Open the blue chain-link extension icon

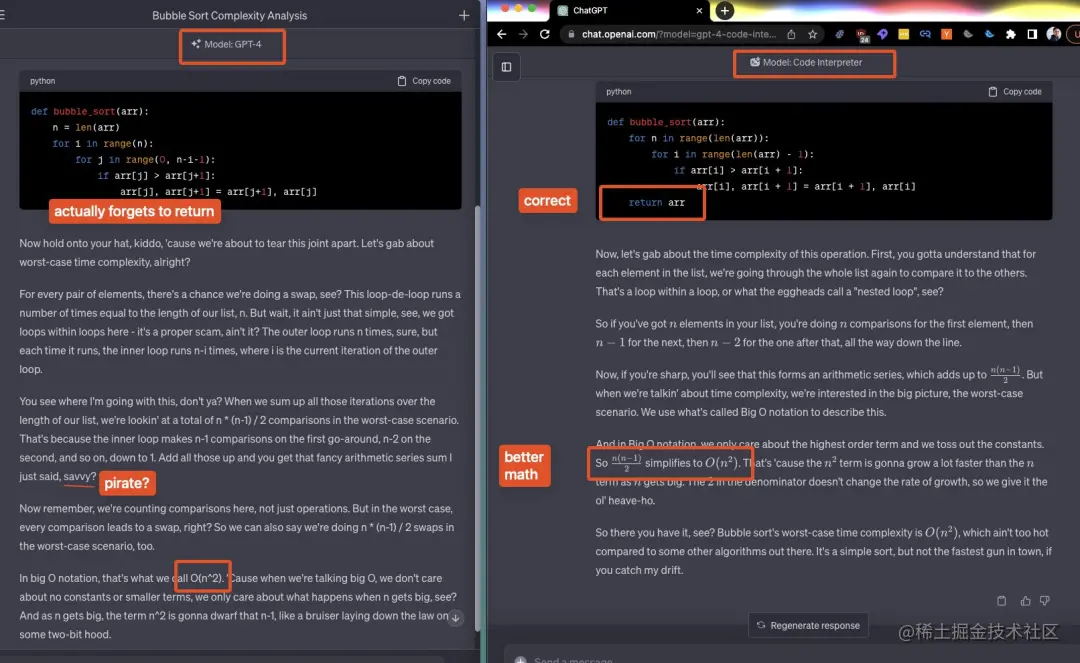point(925,34)
